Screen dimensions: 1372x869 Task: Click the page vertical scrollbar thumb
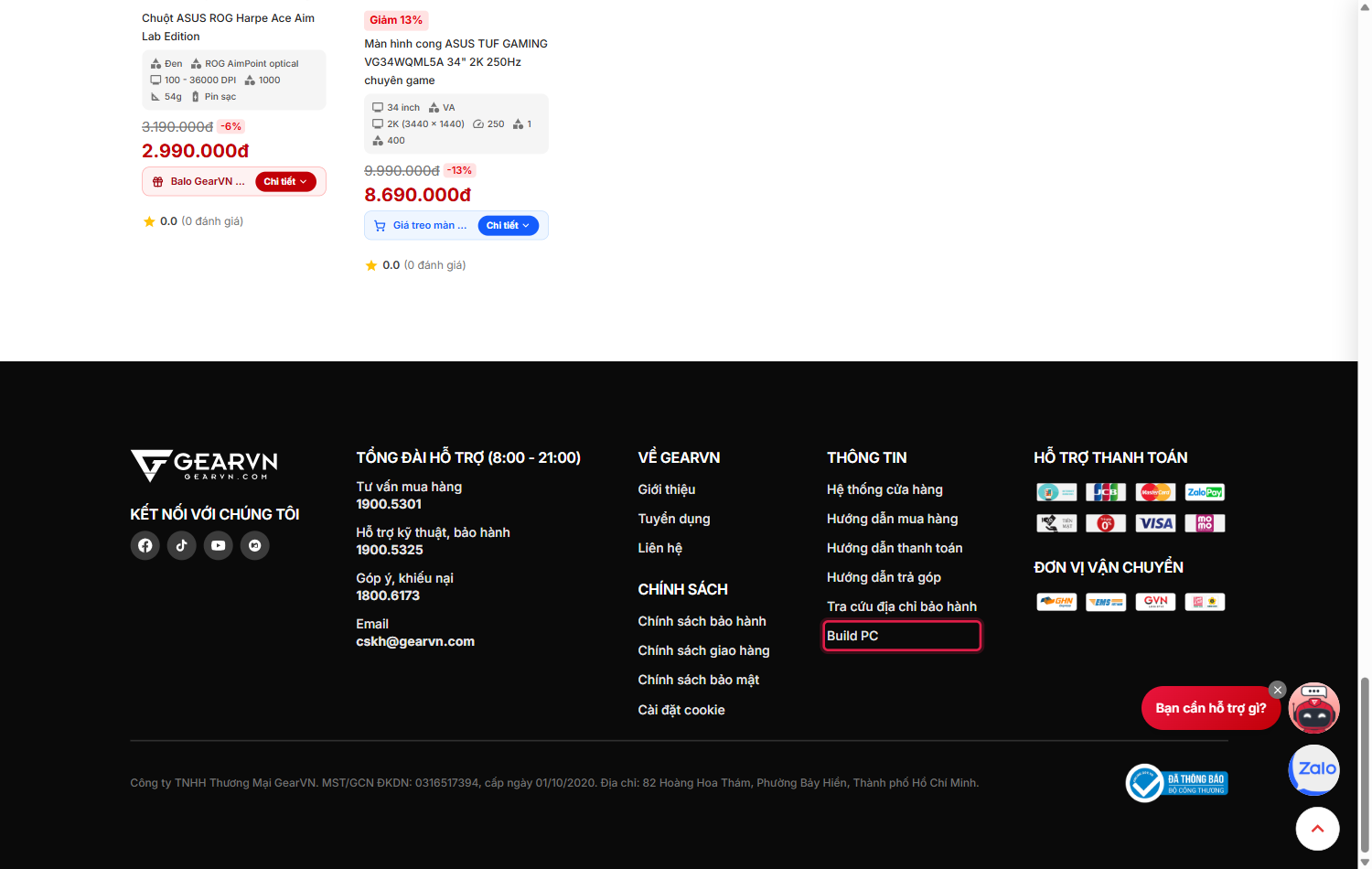point(1365,764)
